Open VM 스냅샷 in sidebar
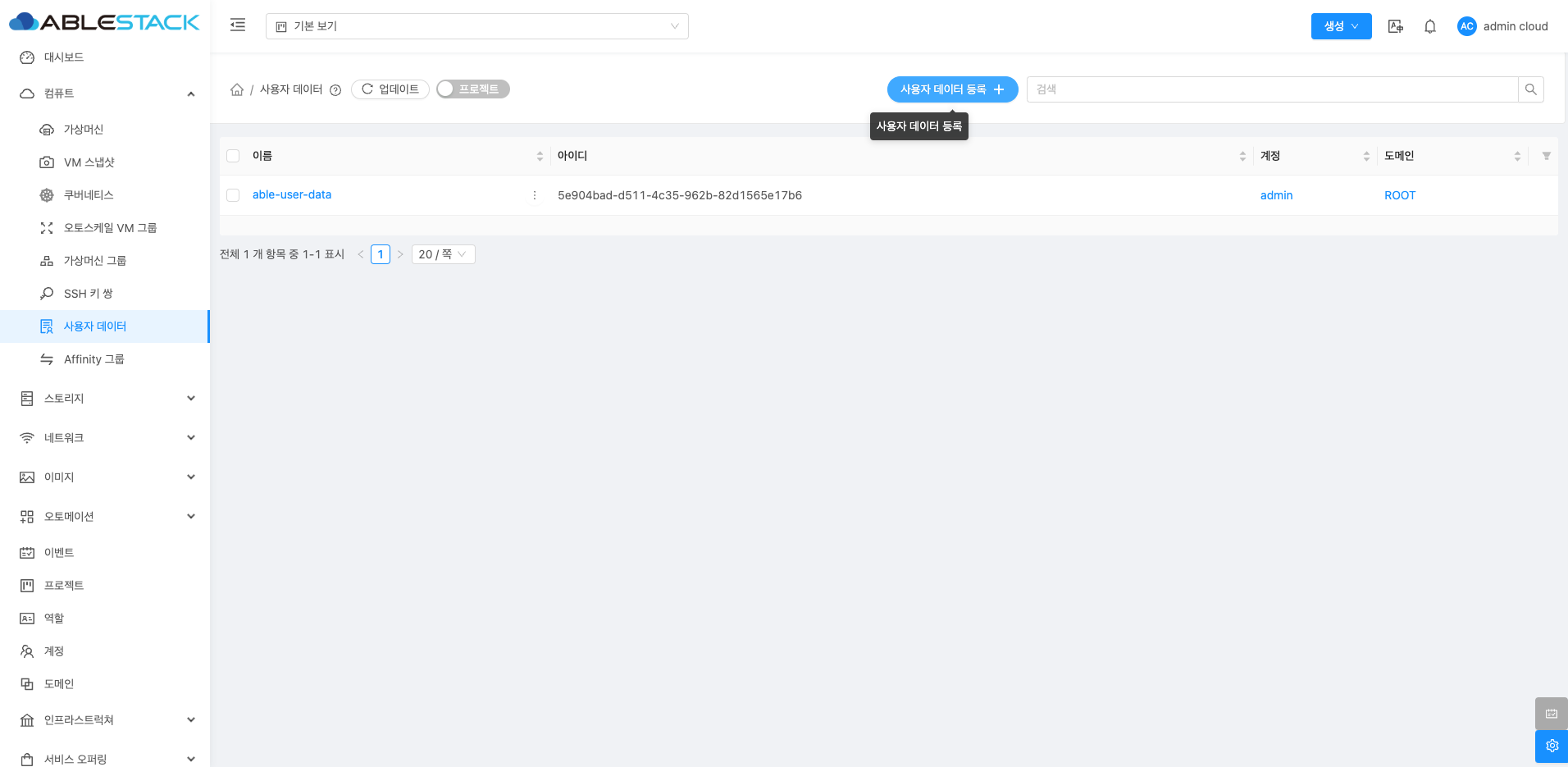 point(105,162)
